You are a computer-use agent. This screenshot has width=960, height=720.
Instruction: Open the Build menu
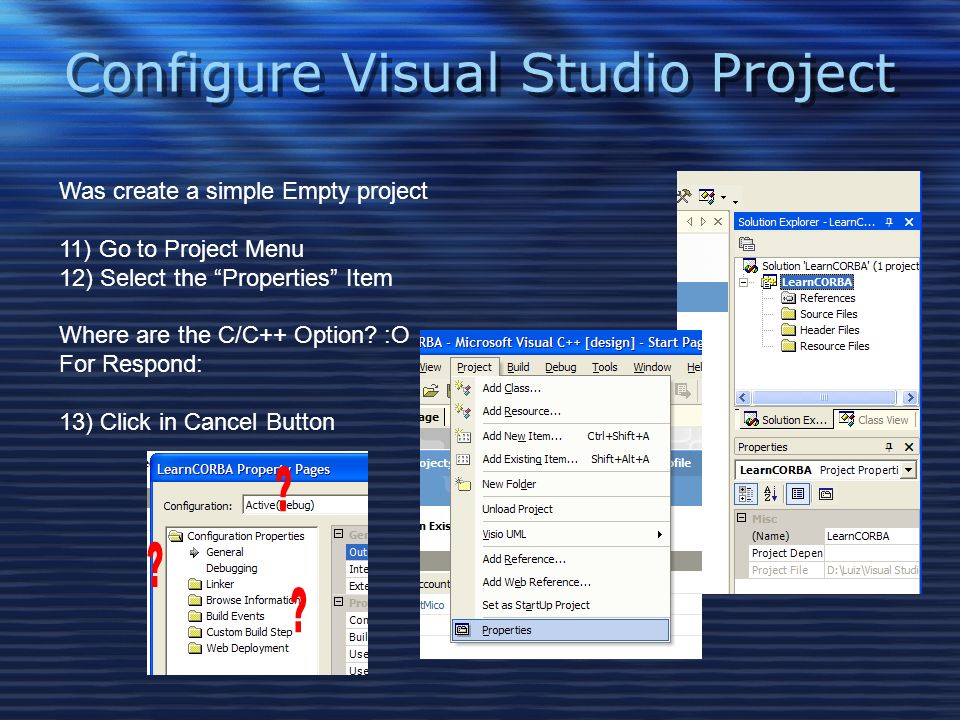(518, 367)
